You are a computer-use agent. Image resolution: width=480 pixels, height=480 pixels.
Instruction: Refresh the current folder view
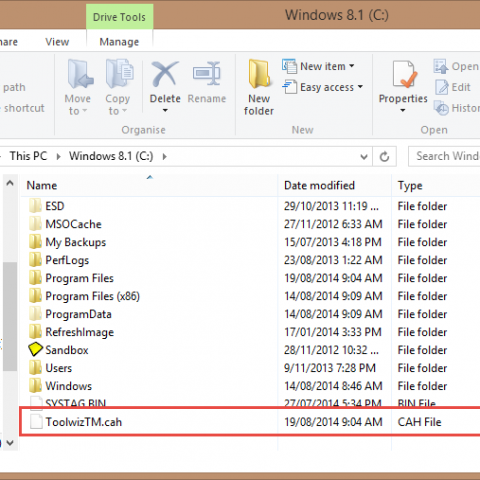385,156
